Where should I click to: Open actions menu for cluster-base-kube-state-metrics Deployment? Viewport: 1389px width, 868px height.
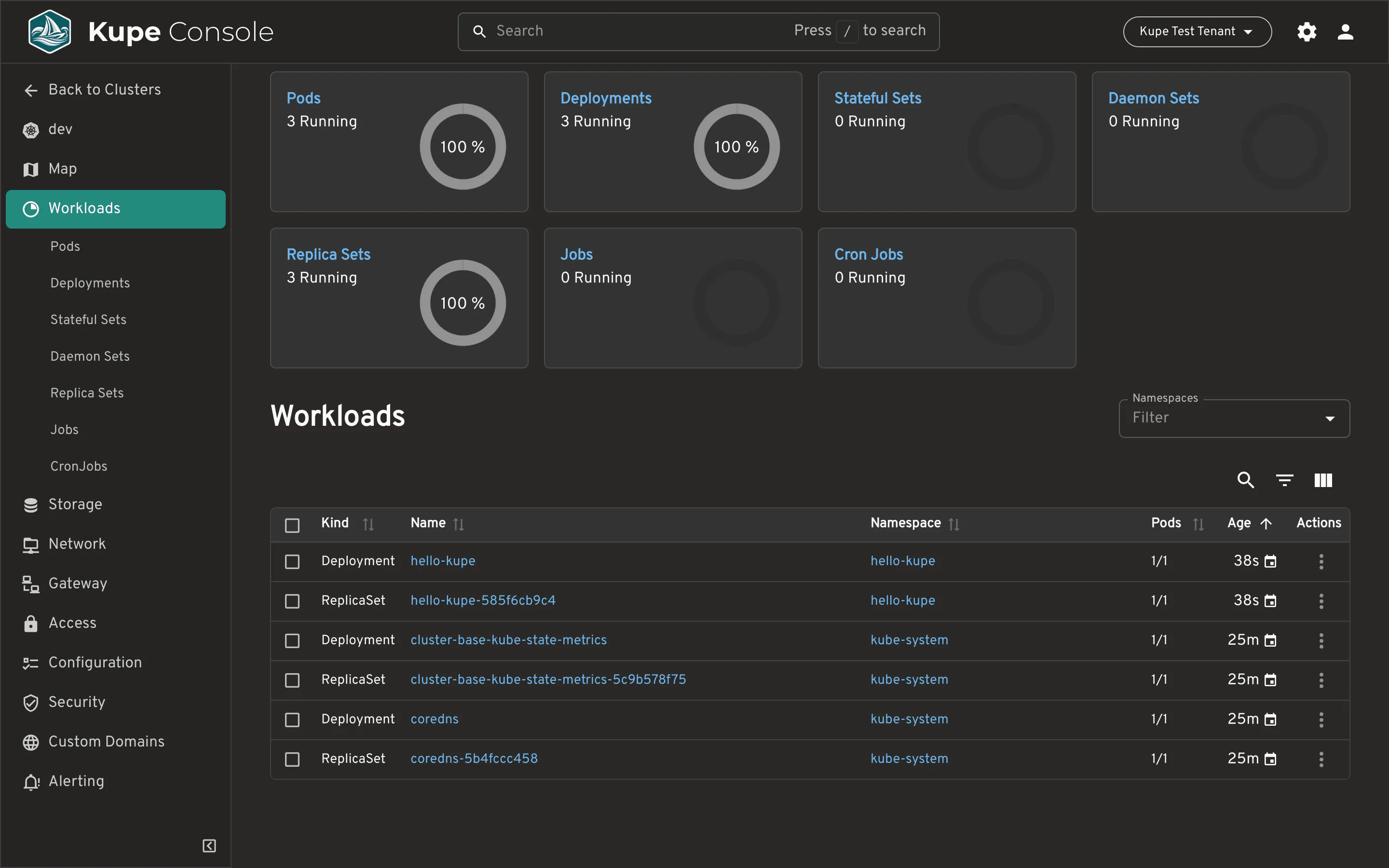pos(1321,641)
